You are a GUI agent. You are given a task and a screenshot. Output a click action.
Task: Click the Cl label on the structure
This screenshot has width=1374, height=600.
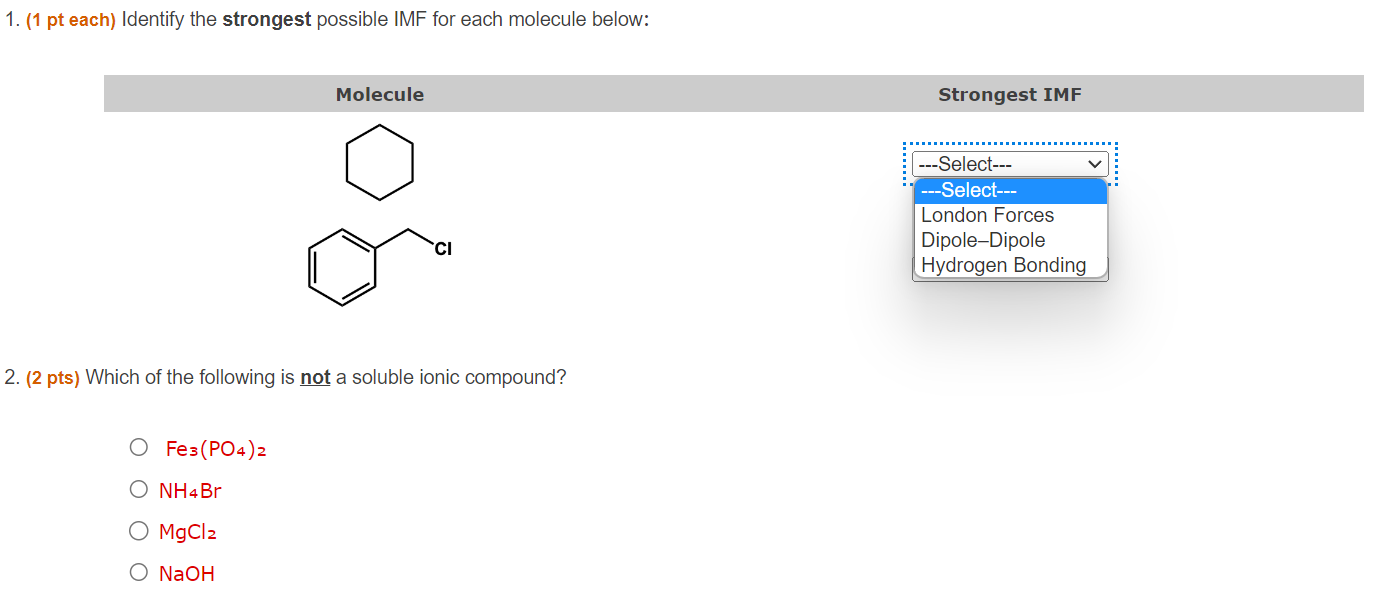point(442,249)
